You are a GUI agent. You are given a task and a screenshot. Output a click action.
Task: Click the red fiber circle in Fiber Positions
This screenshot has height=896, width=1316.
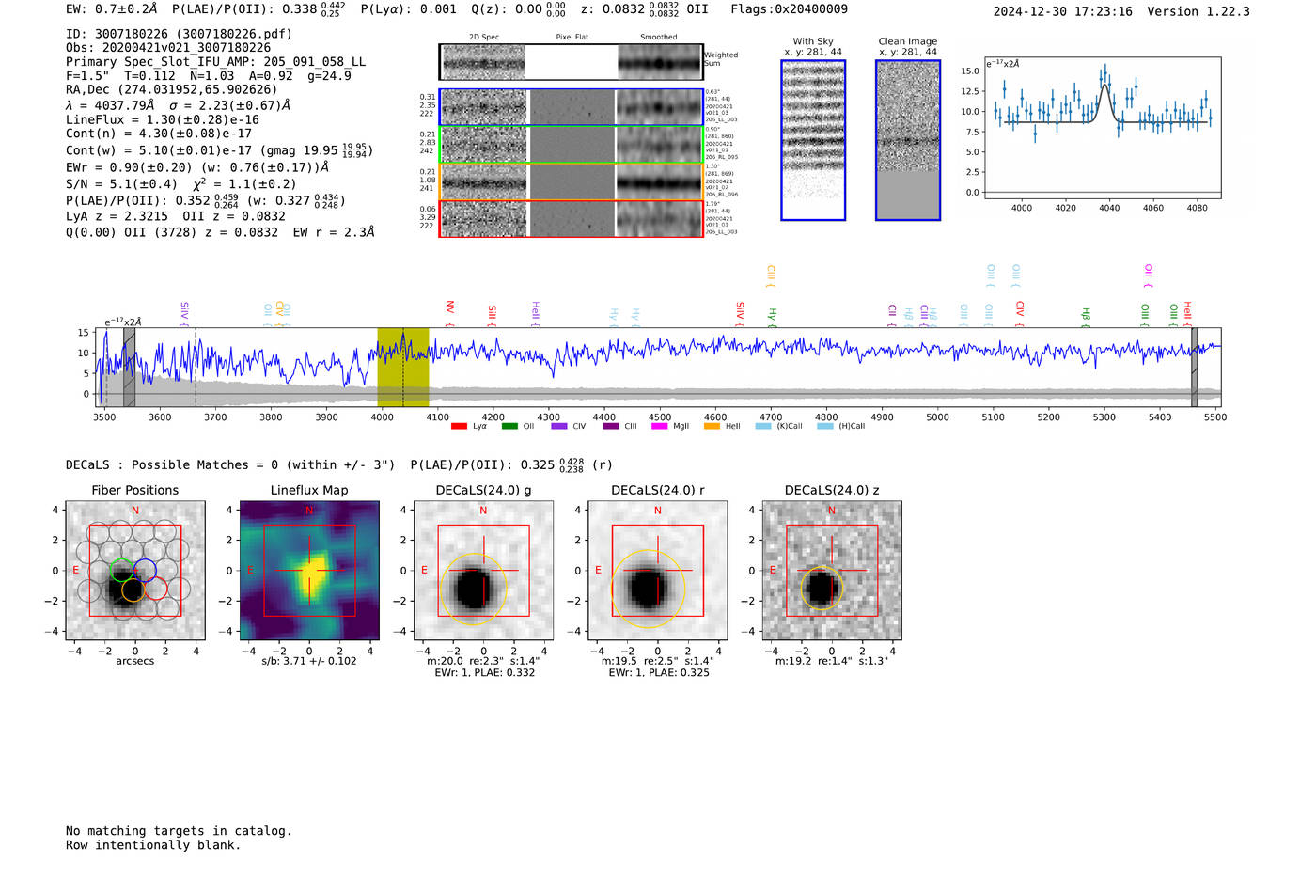(x=156, y=589)
